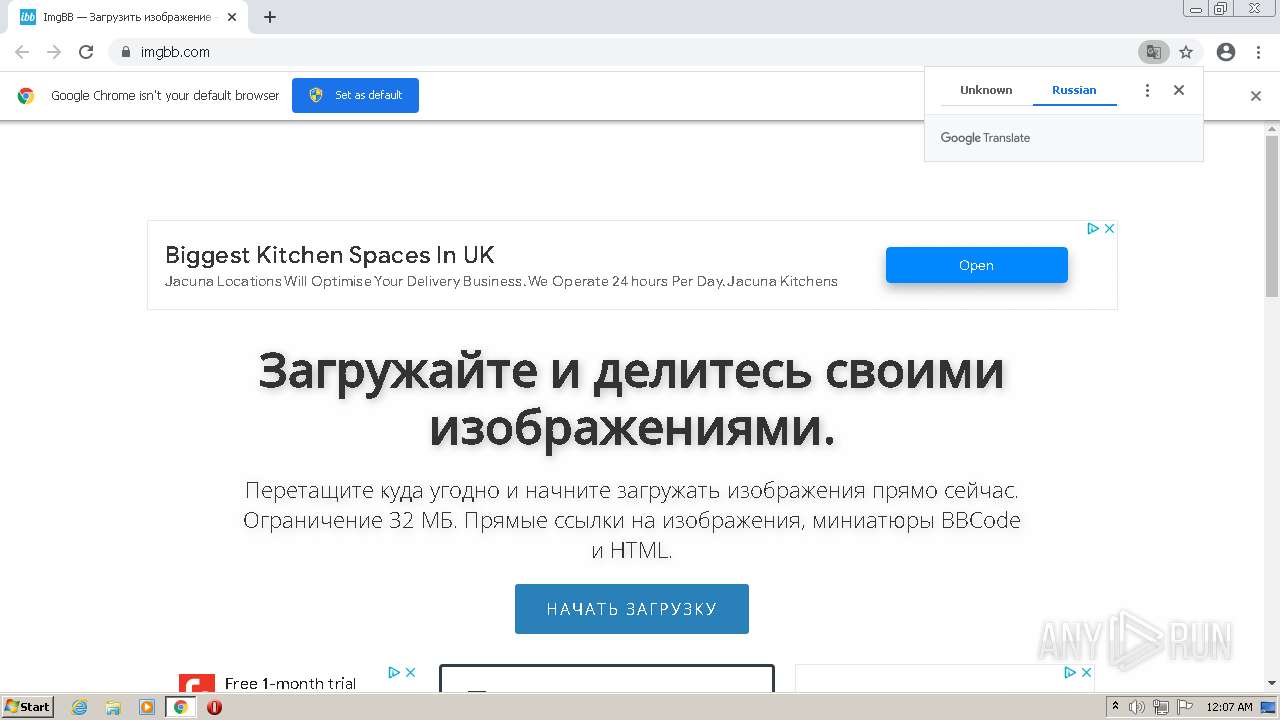This screenshot has width=1280, height=720.
Task: Close the ImgBB tab
Action: (x=232, y=17)
